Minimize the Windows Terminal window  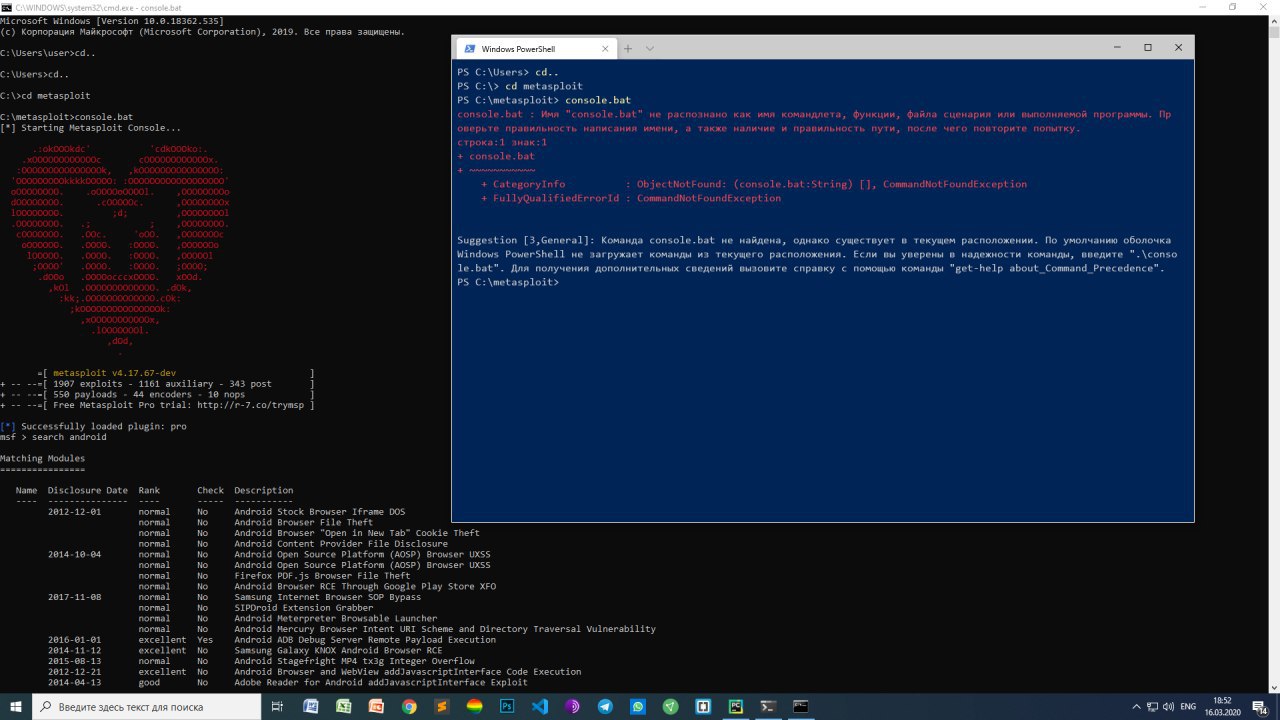point(1116,47)
